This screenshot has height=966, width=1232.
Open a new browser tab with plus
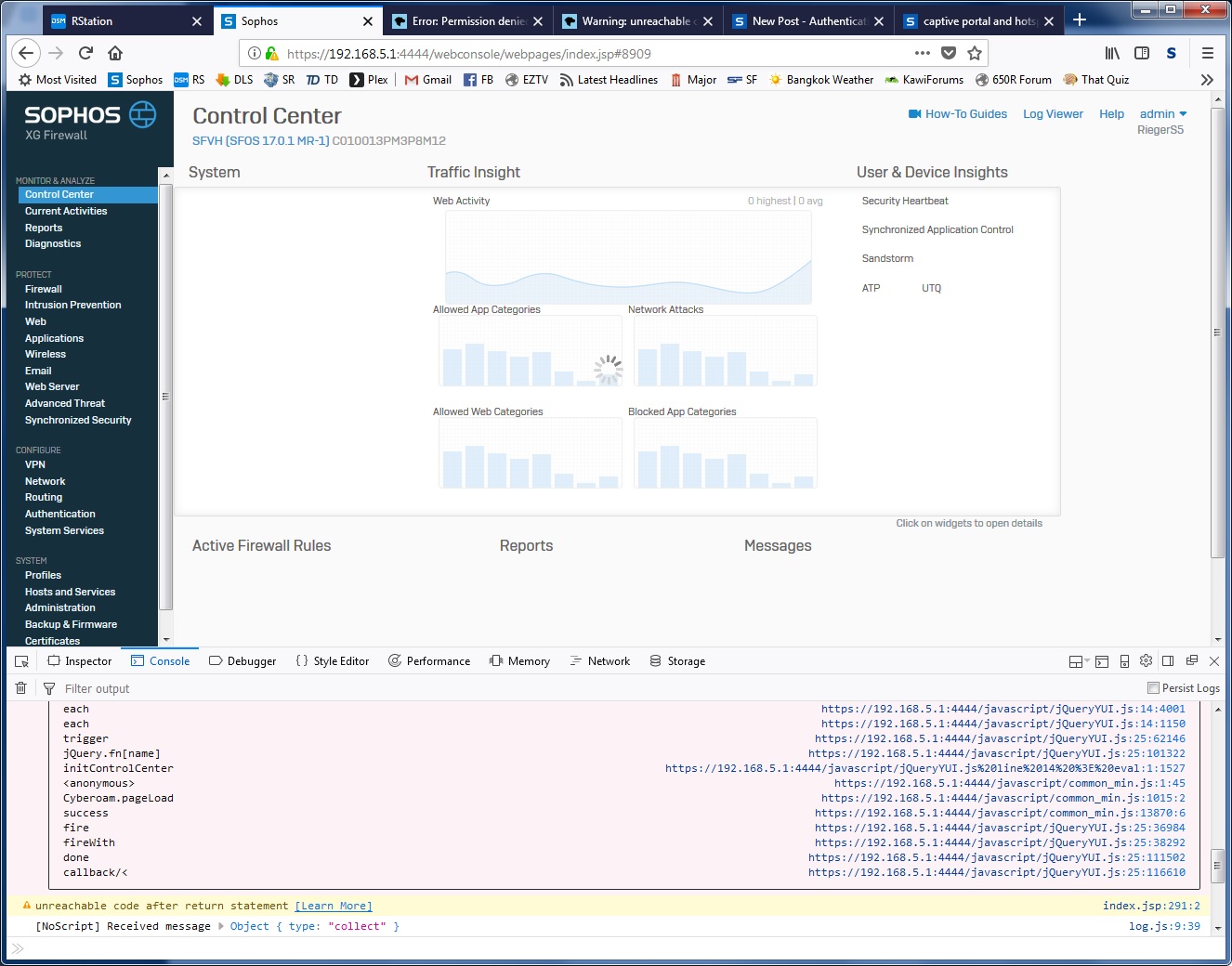[x=1080, y=20]
